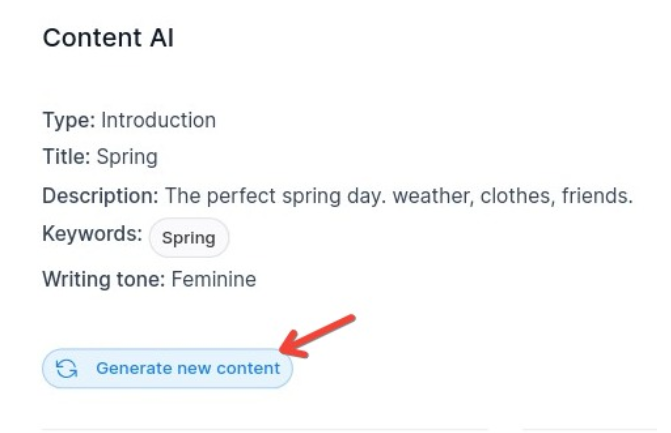
Task: Click the bold Description label
Action: coord(100,196)
